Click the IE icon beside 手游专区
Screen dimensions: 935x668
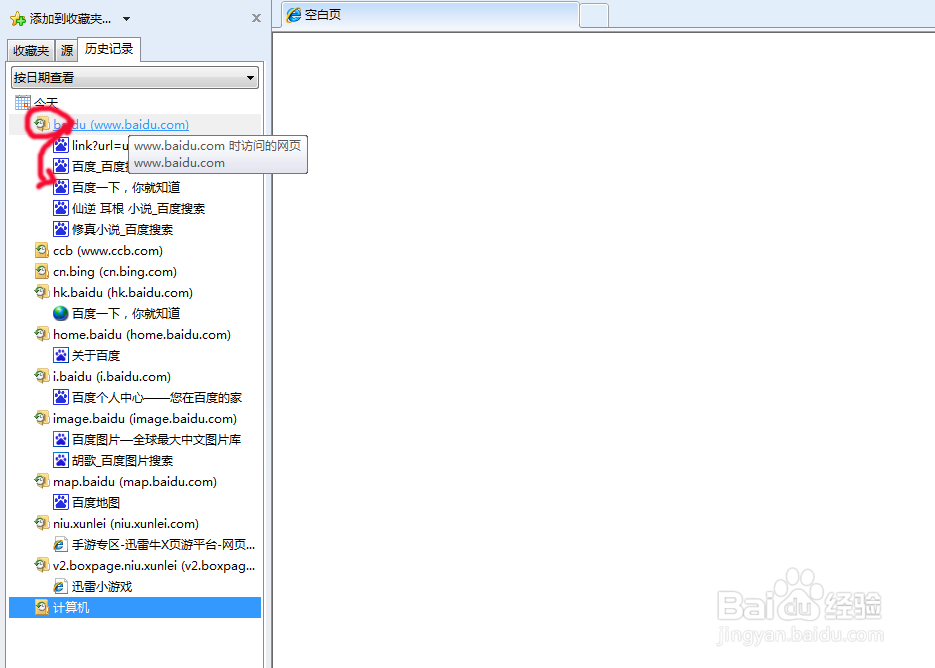coord(60,545)
